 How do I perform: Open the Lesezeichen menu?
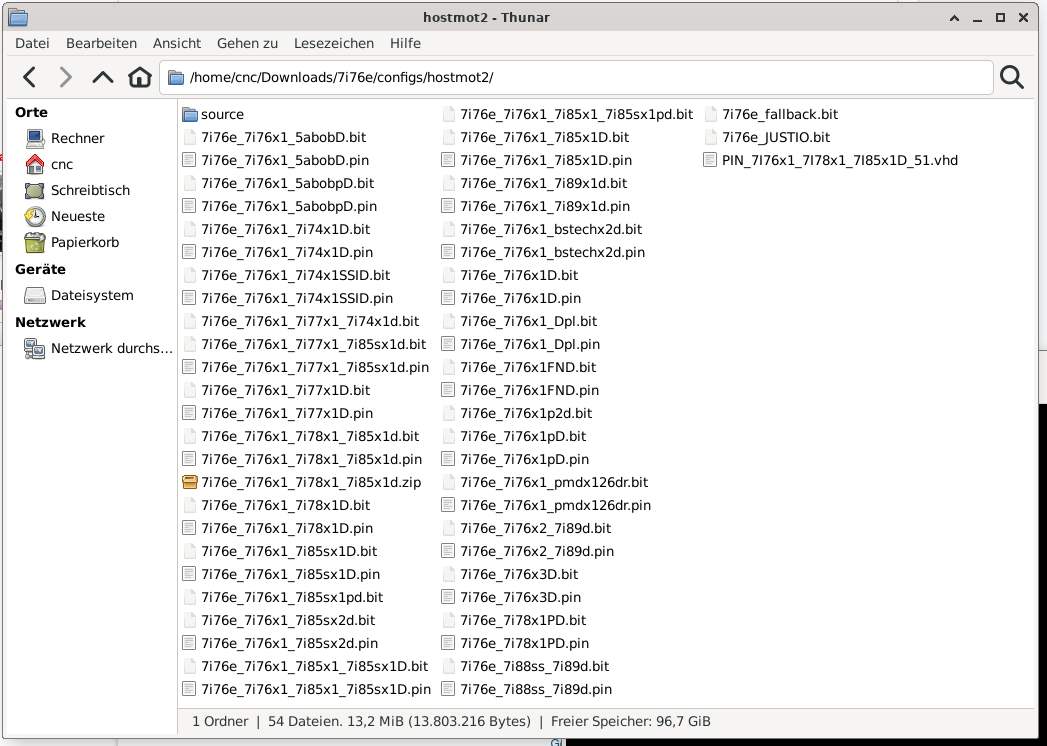click(334, 43)
